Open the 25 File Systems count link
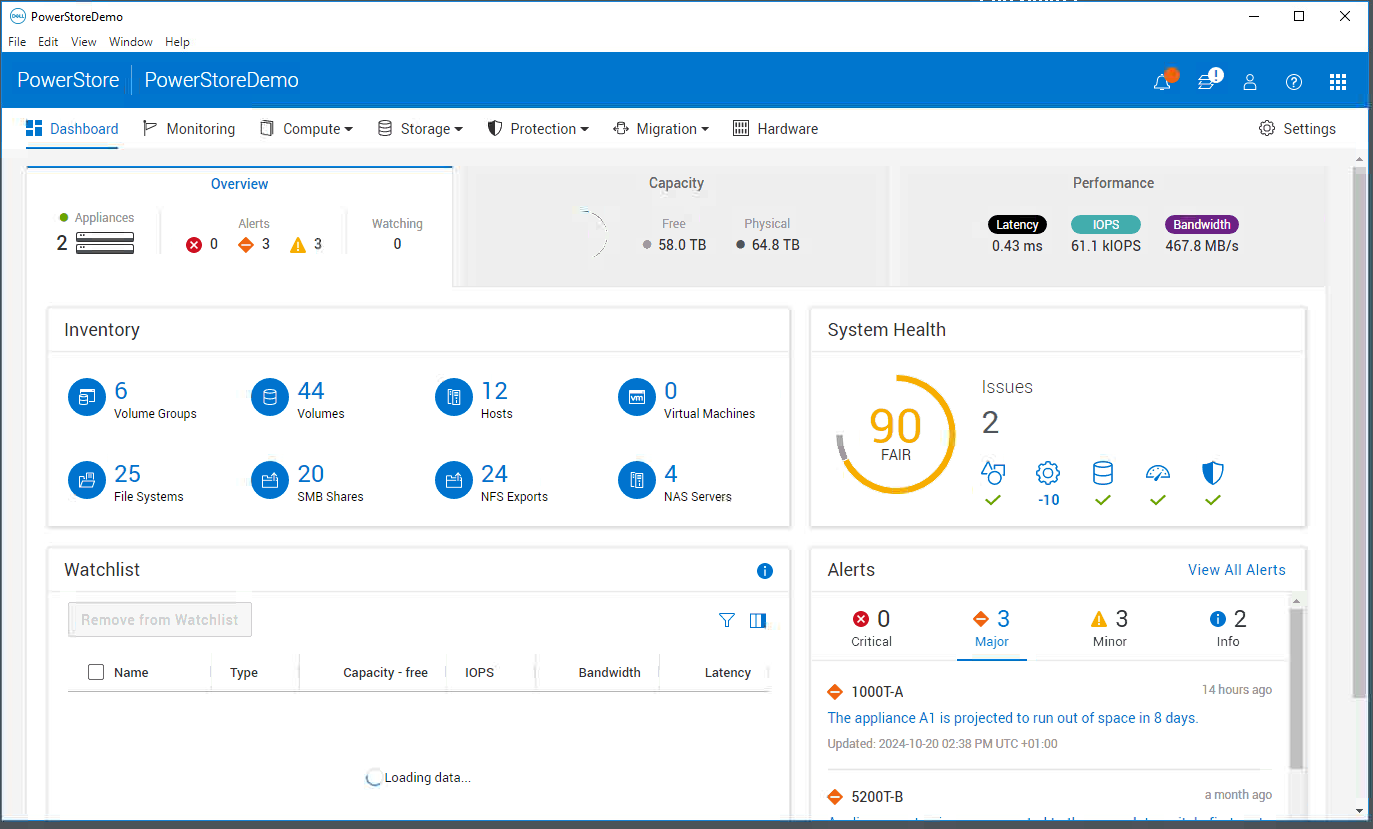1373x829 pixels. point(127,474)
